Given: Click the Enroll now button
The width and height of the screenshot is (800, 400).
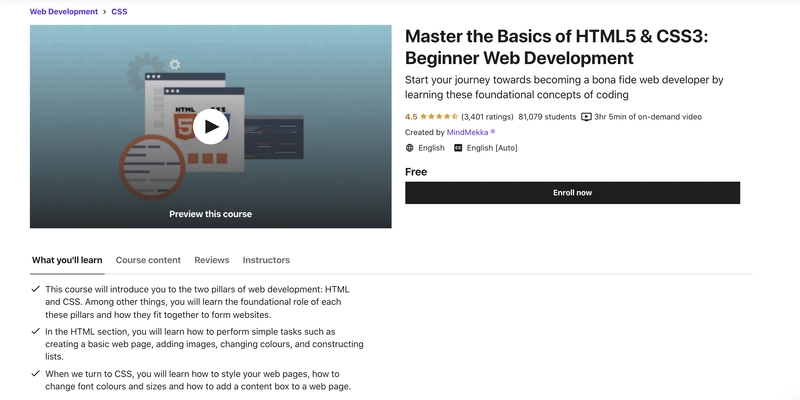Looking at the screenshot, I should click(572, 193).
